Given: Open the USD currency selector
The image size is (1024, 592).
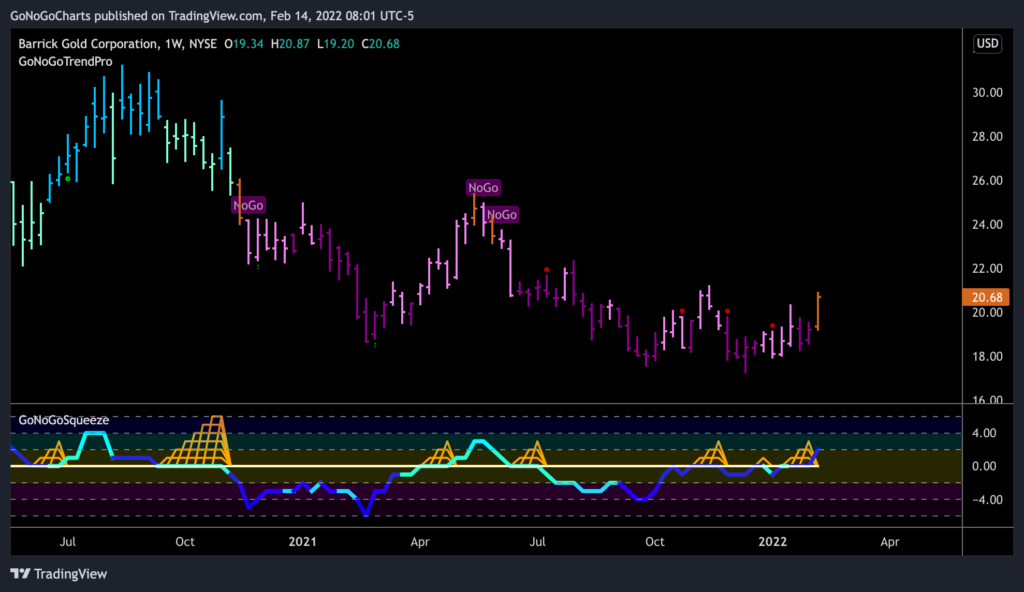Looking at the screenshot, I should (987, 44).
